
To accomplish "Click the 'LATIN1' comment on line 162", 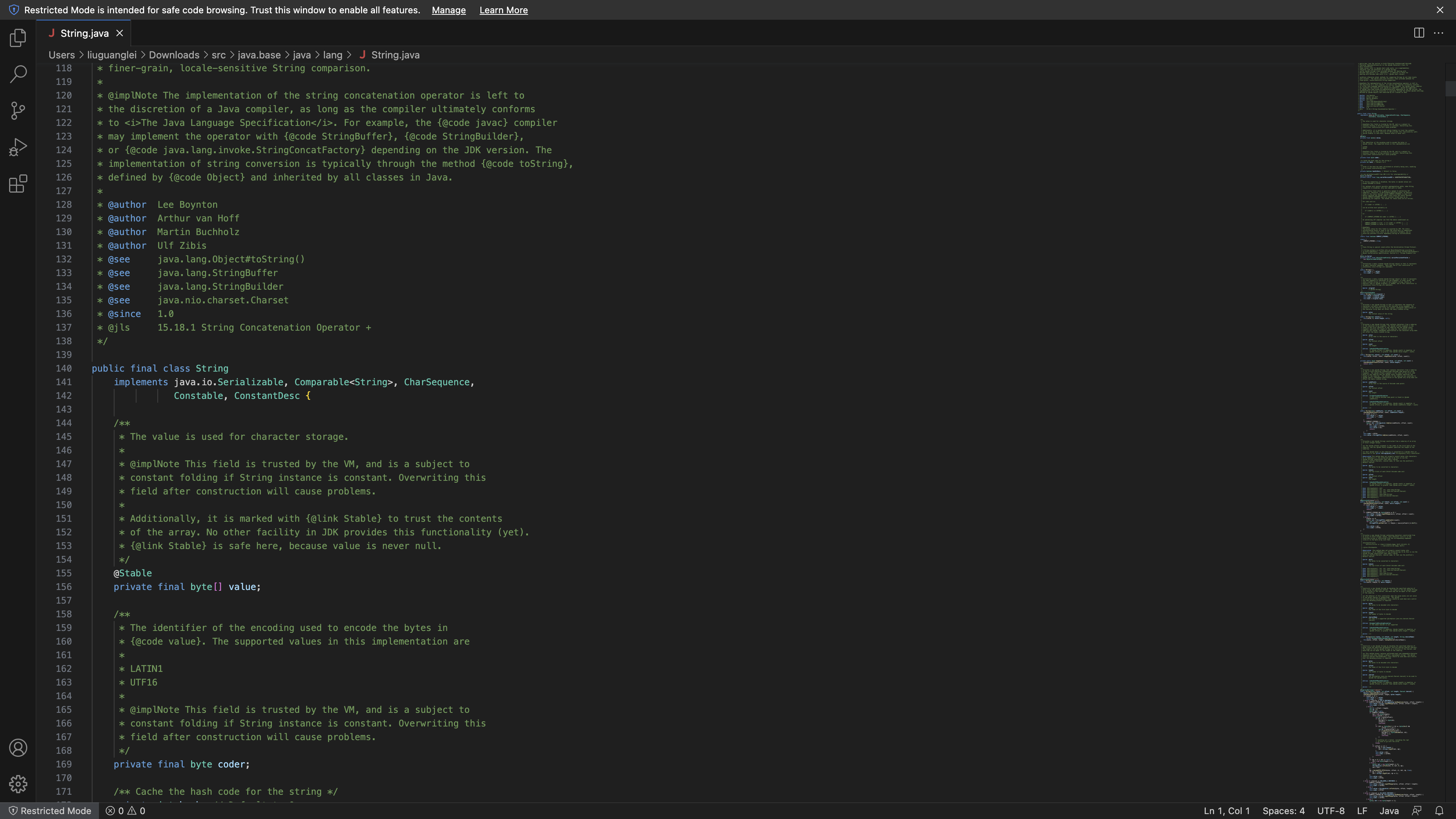I will [146, 668].
